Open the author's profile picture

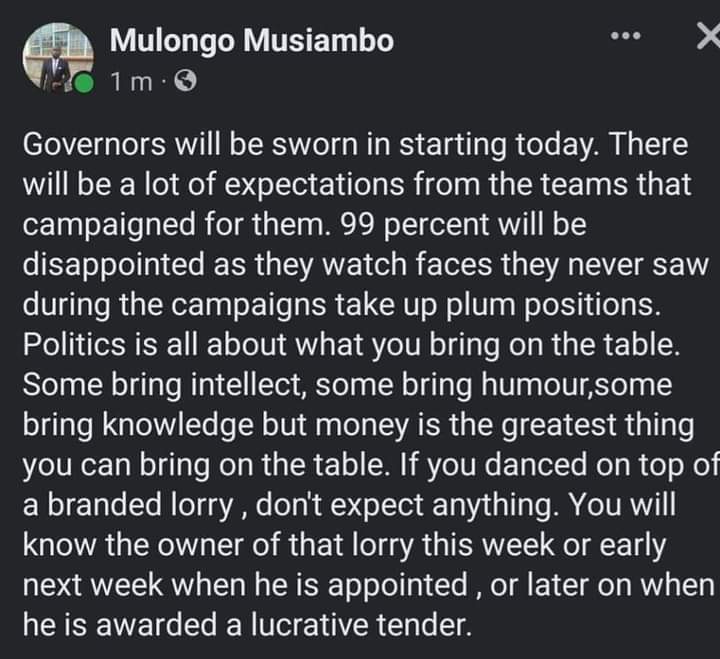[x=58, y=58]
